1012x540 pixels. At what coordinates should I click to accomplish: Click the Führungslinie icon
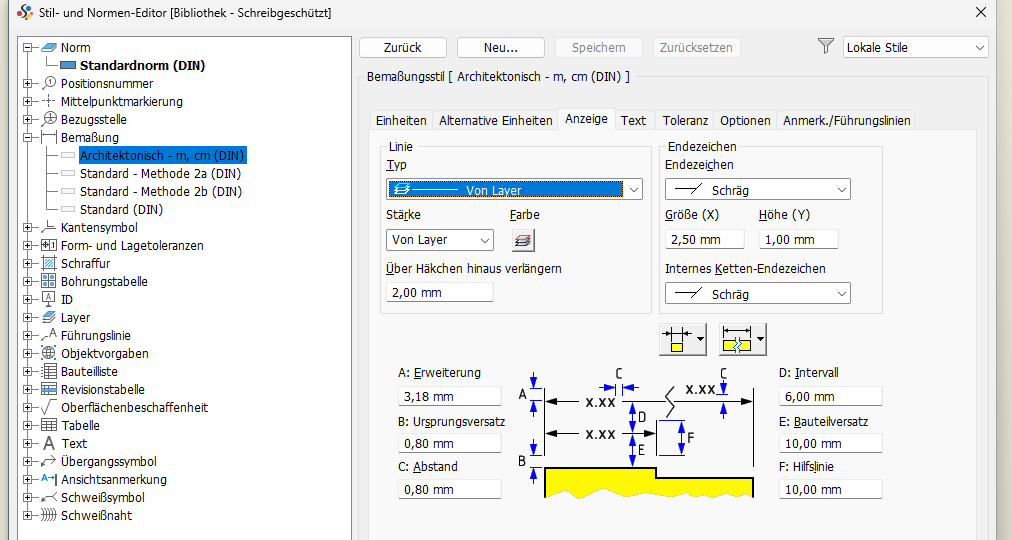click(49, 335)
